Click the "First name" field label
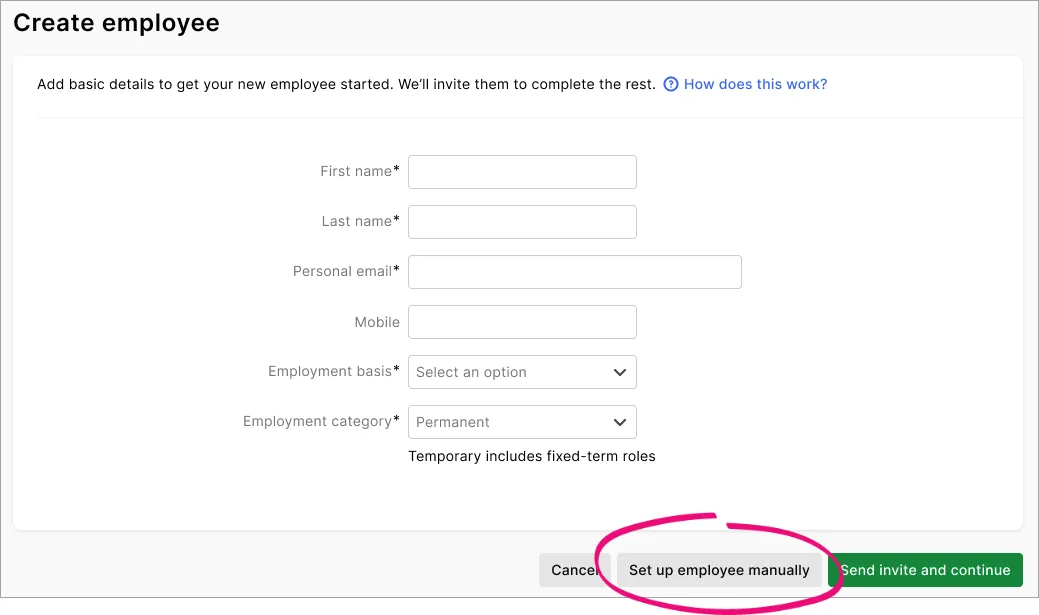Image resolution: width=1039 pixels, height=615 pixels. [x=354, y=171]
